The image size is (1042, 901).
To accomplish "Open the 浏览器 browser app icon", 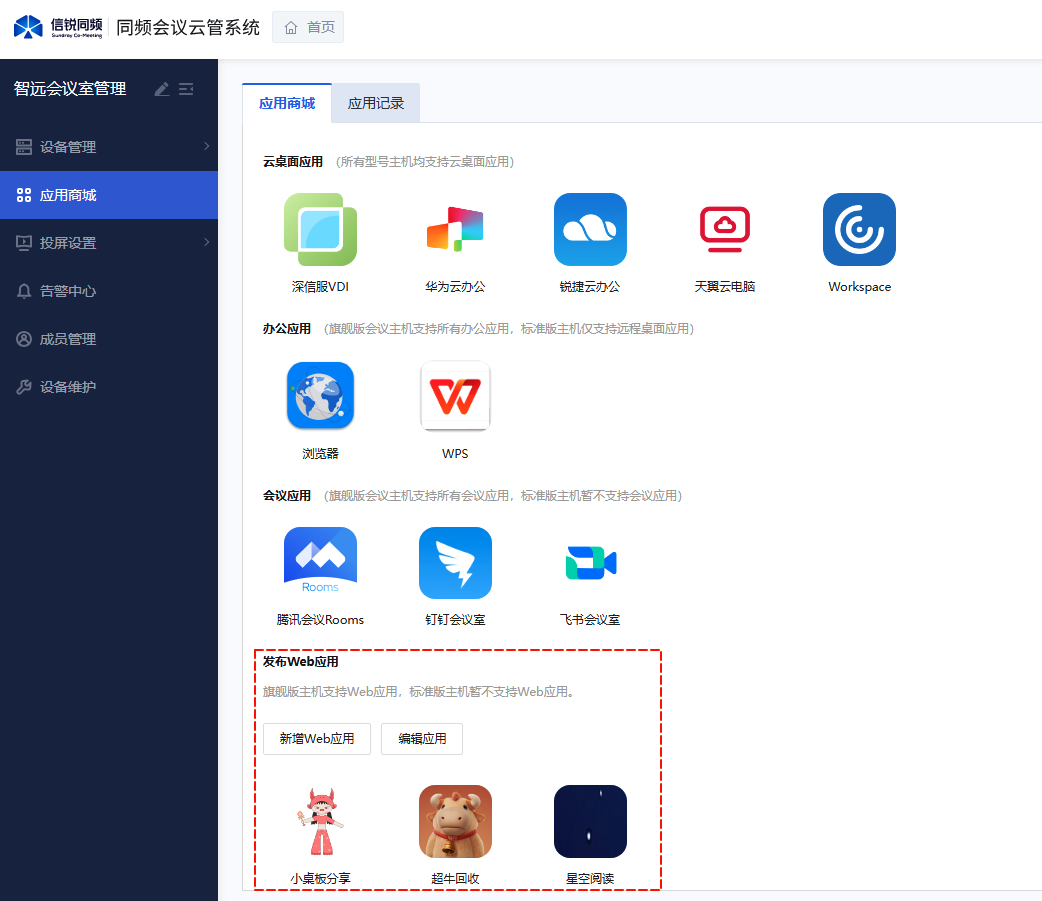I will point(320,397).
